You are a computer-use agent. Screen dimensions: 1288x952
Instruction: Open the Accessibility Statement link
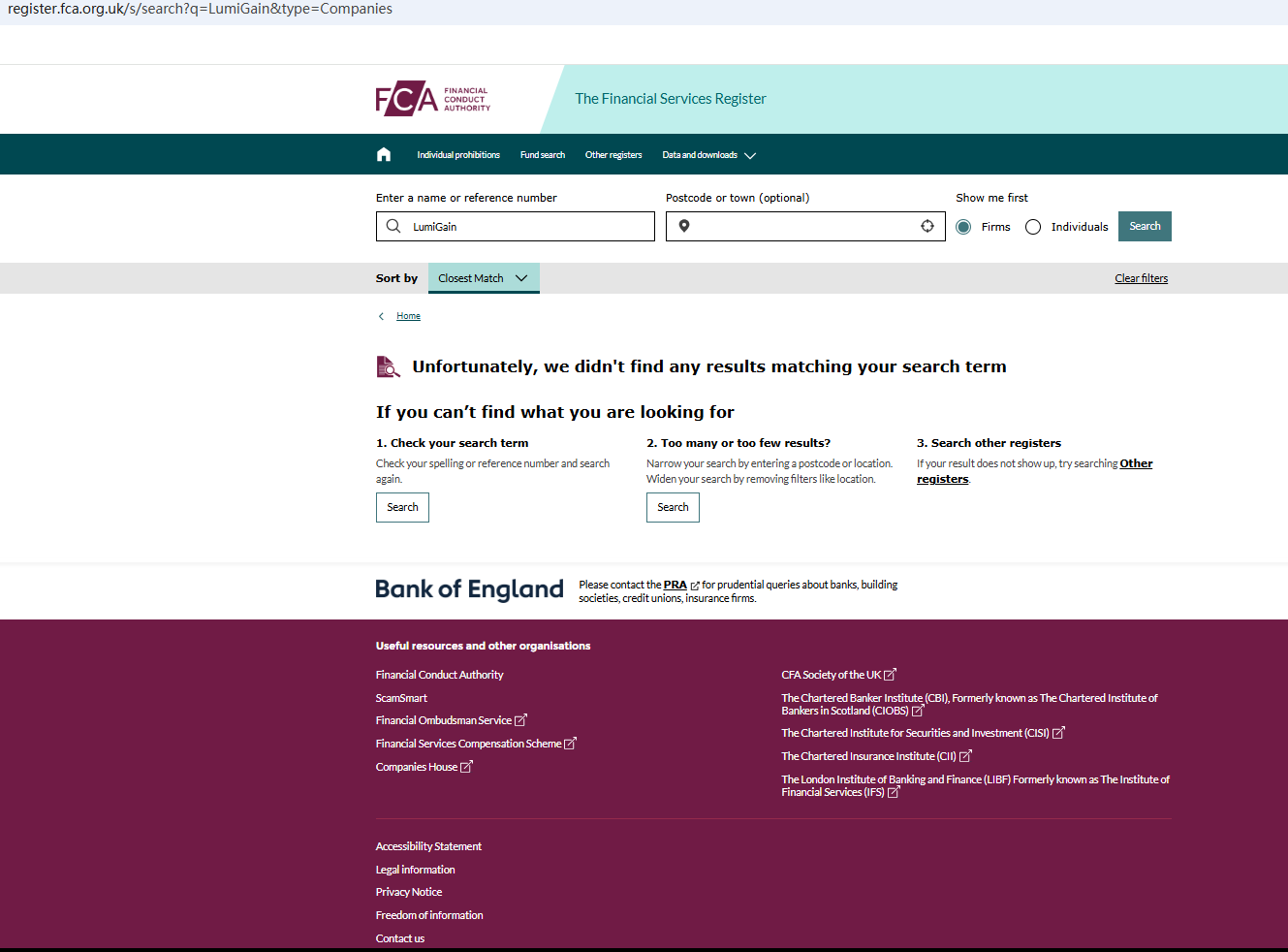tap(428, 846)
